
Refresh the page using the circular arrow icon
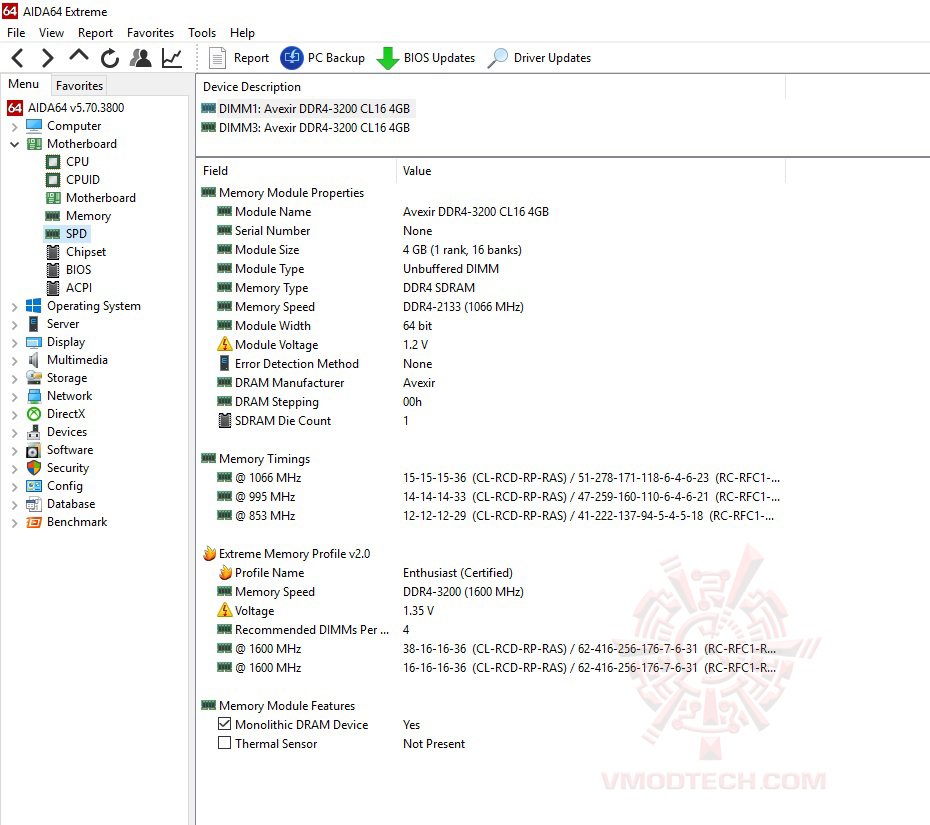[110, 58]
